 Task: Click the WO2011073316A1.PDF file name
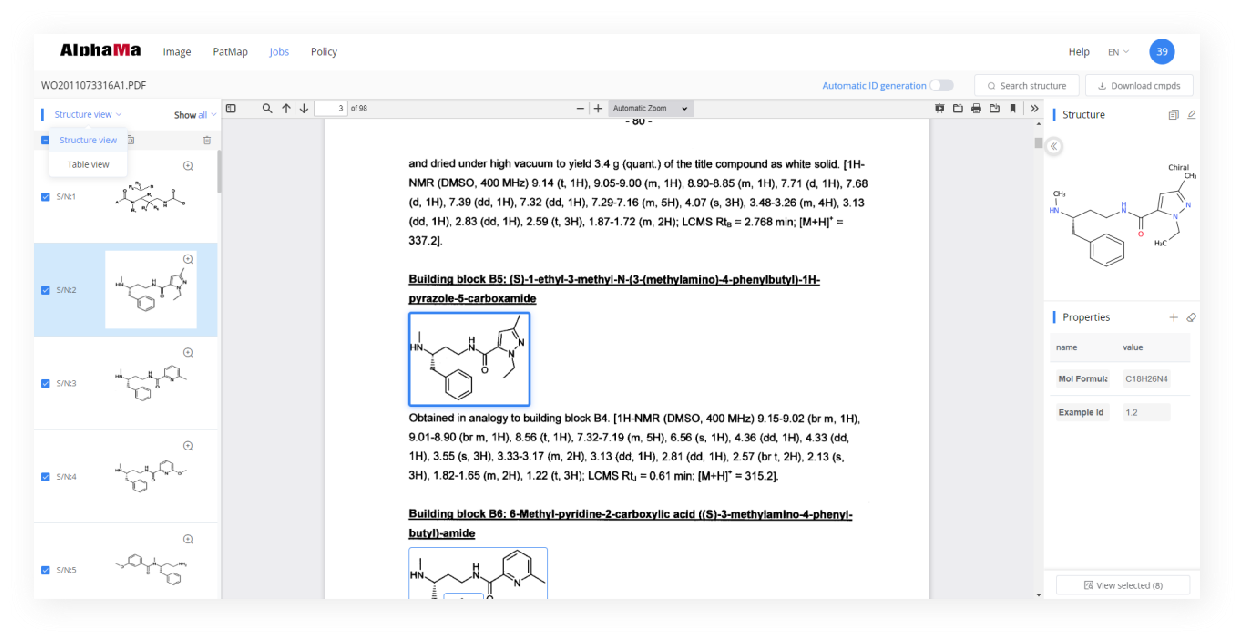point(93,86)
